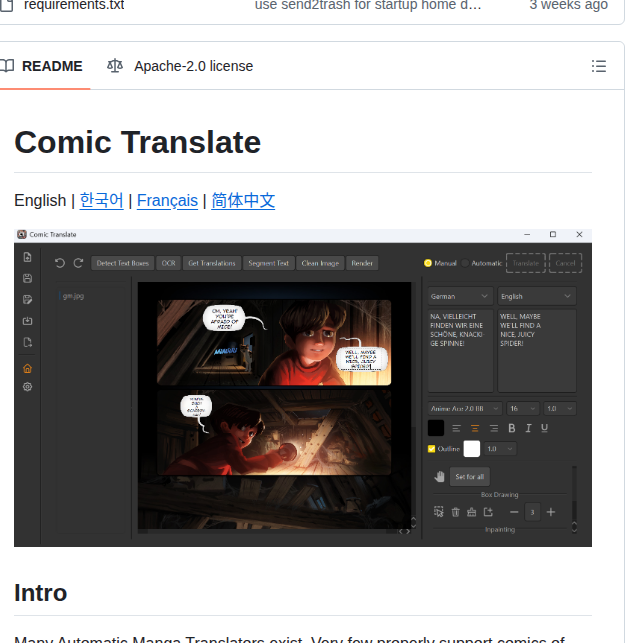Toggle Italic text formatting
Image resolution: width=643 pixels, height=643 pixels.
click(x=528, y=428)
